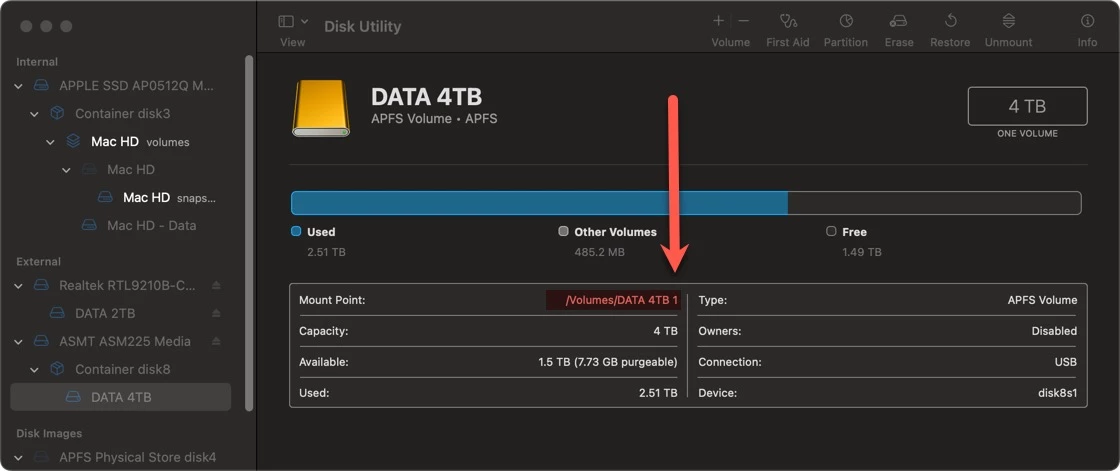This screenshot has width=1120, height=471.
Task: Click the 4 TB one volume box
Action: pyautogui.click(x=1027, y=106)
